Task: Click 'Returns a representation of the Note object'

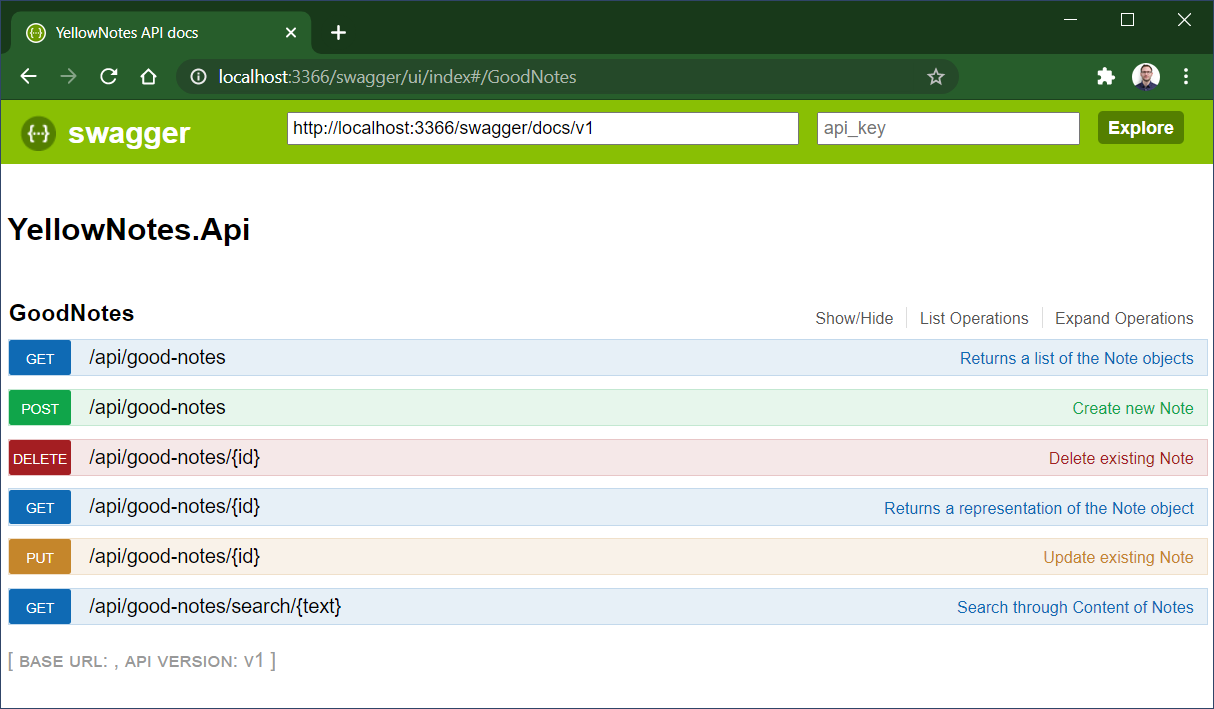Action: click(x=1039, y=508)
